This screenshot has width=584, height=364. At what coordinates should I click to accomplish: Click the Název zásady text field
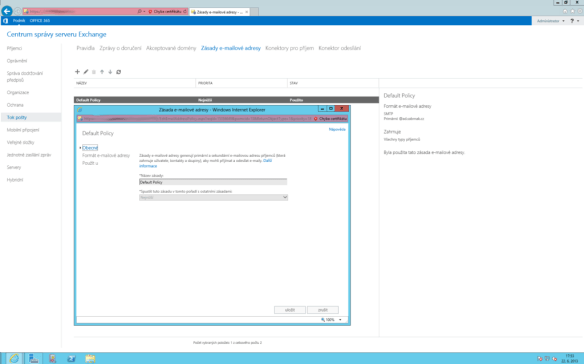point(213,182)
